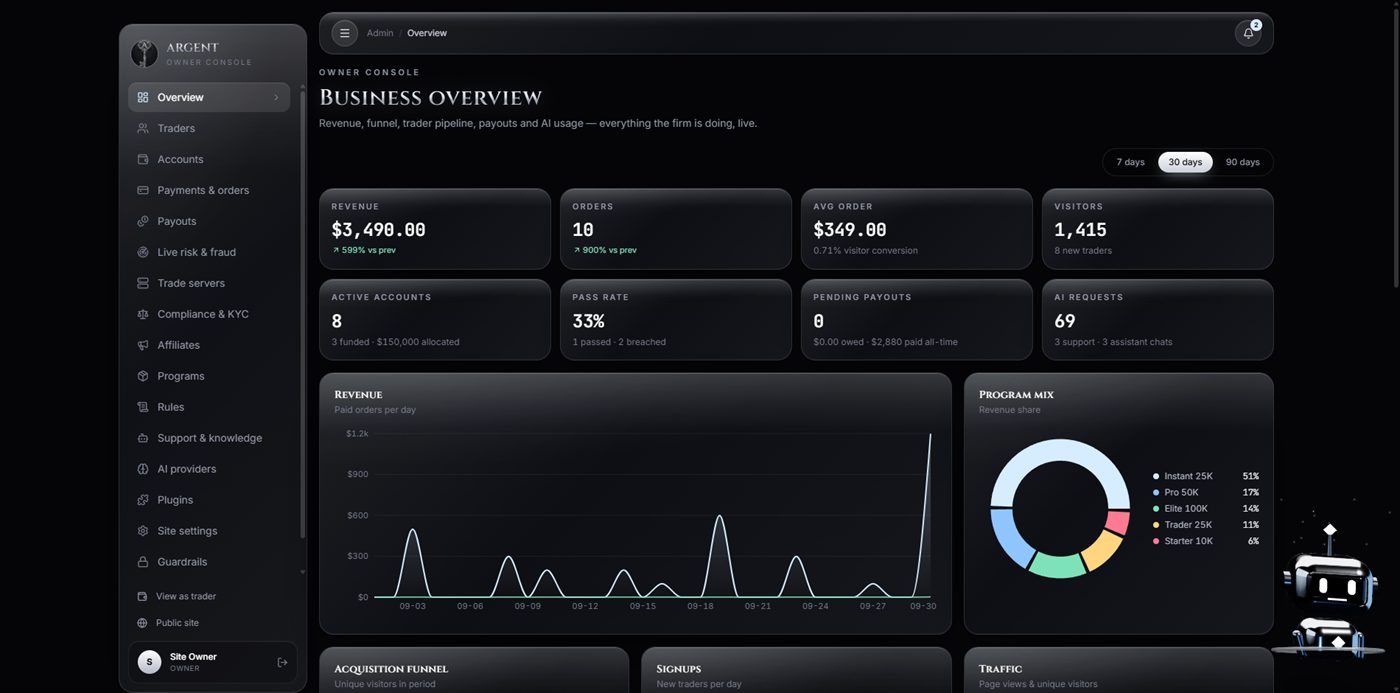The image size is (1400, 693).
Task: Click the Support & knowledge icon
Action: [143, 438]
